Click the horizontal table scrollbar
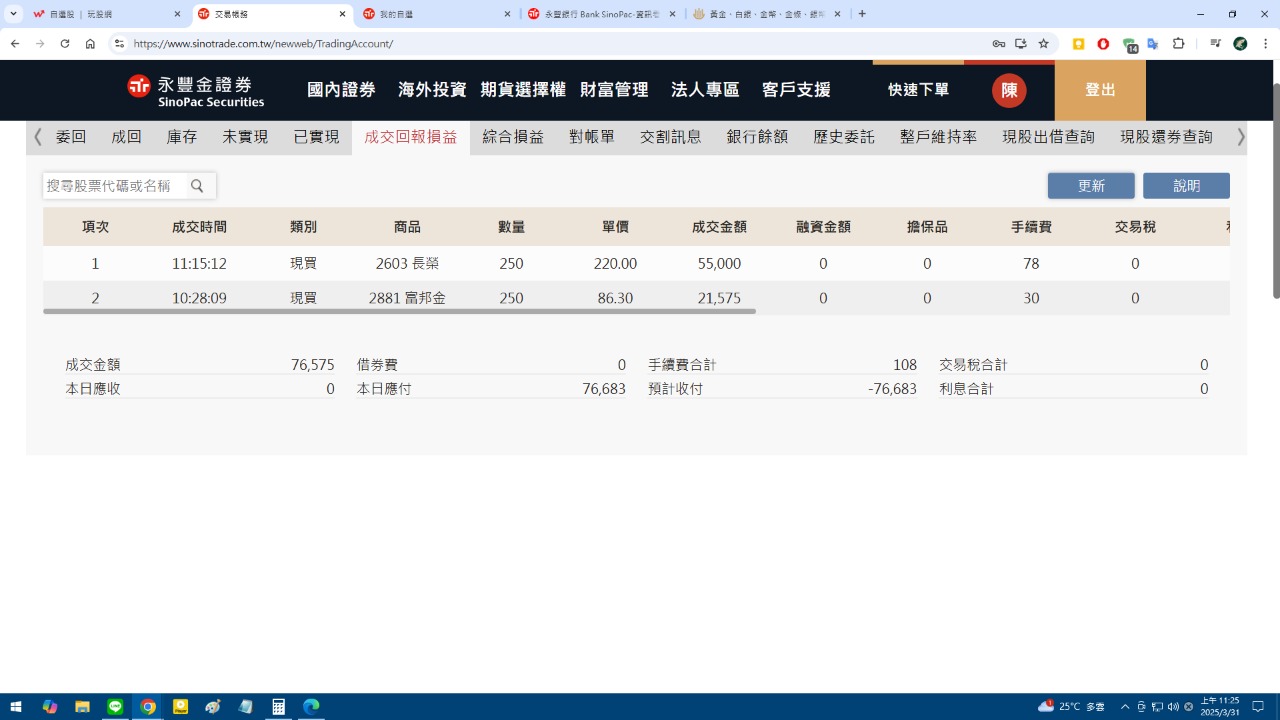1280x720 pixels. point(400,311)
